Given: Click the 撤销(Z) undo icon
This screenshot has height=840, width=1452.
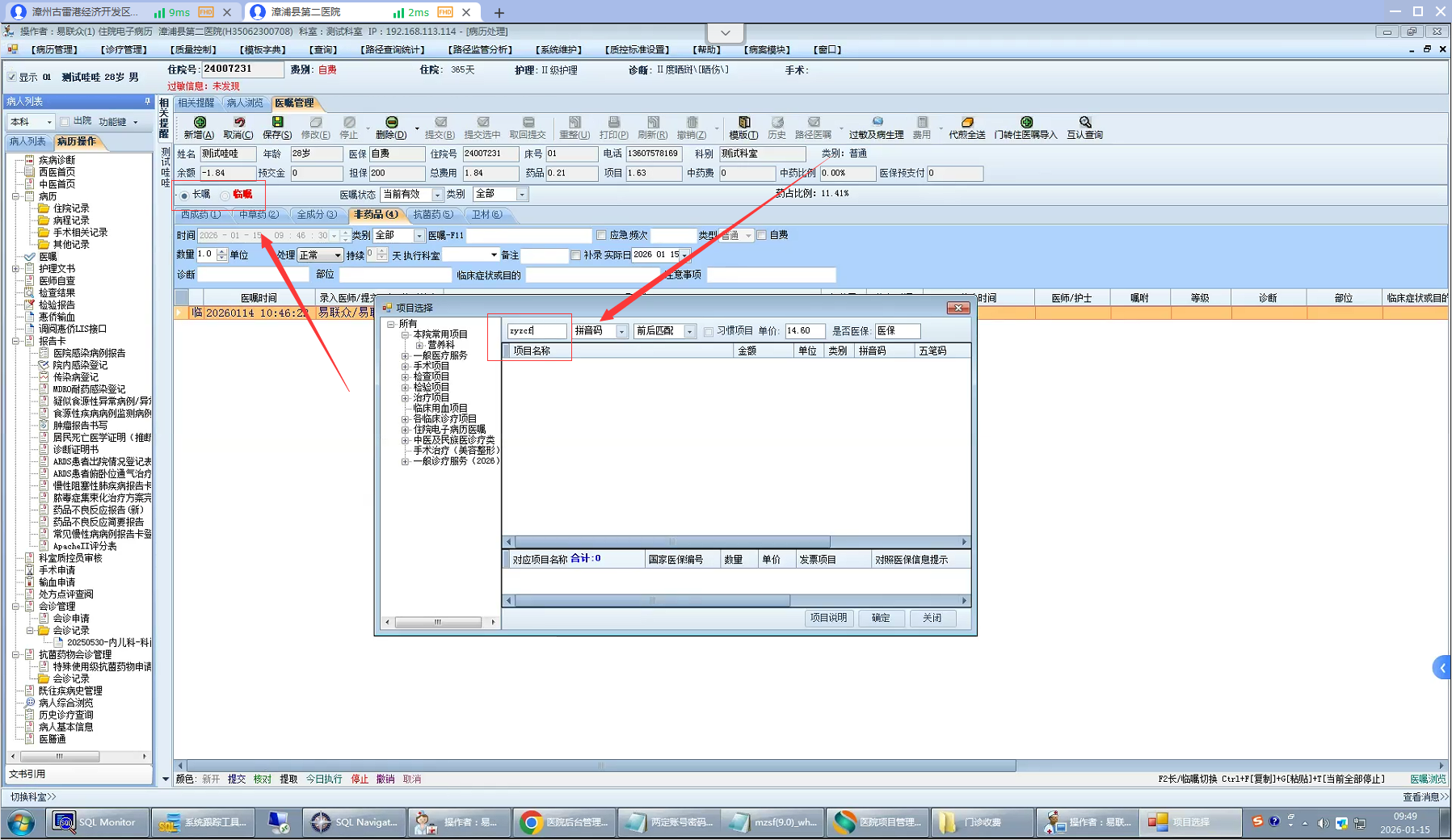Looking at the screenshot, I should [x=692, y=128].
